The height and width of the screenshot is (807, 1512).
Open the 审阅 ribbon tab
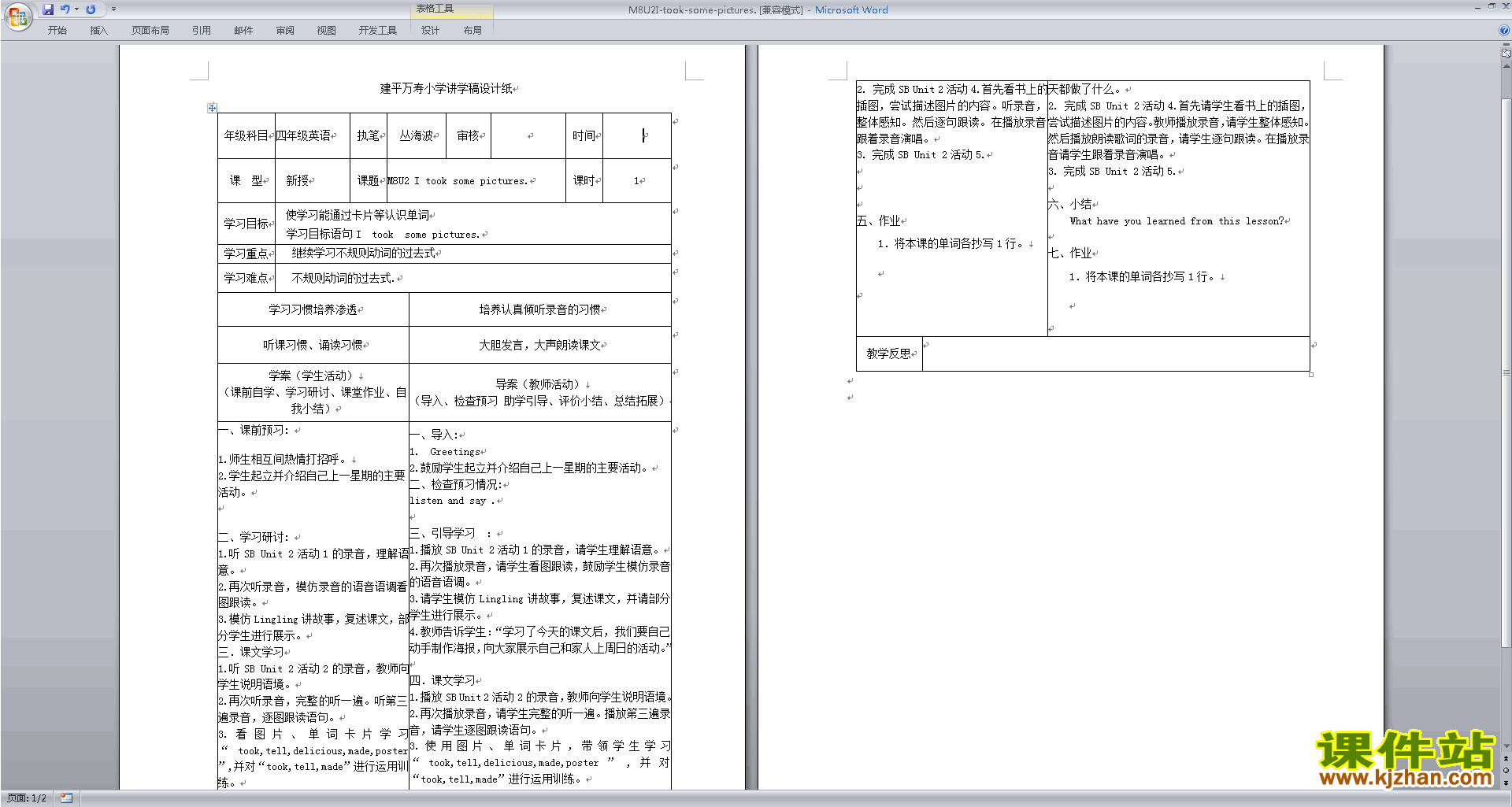coord(285,30)
